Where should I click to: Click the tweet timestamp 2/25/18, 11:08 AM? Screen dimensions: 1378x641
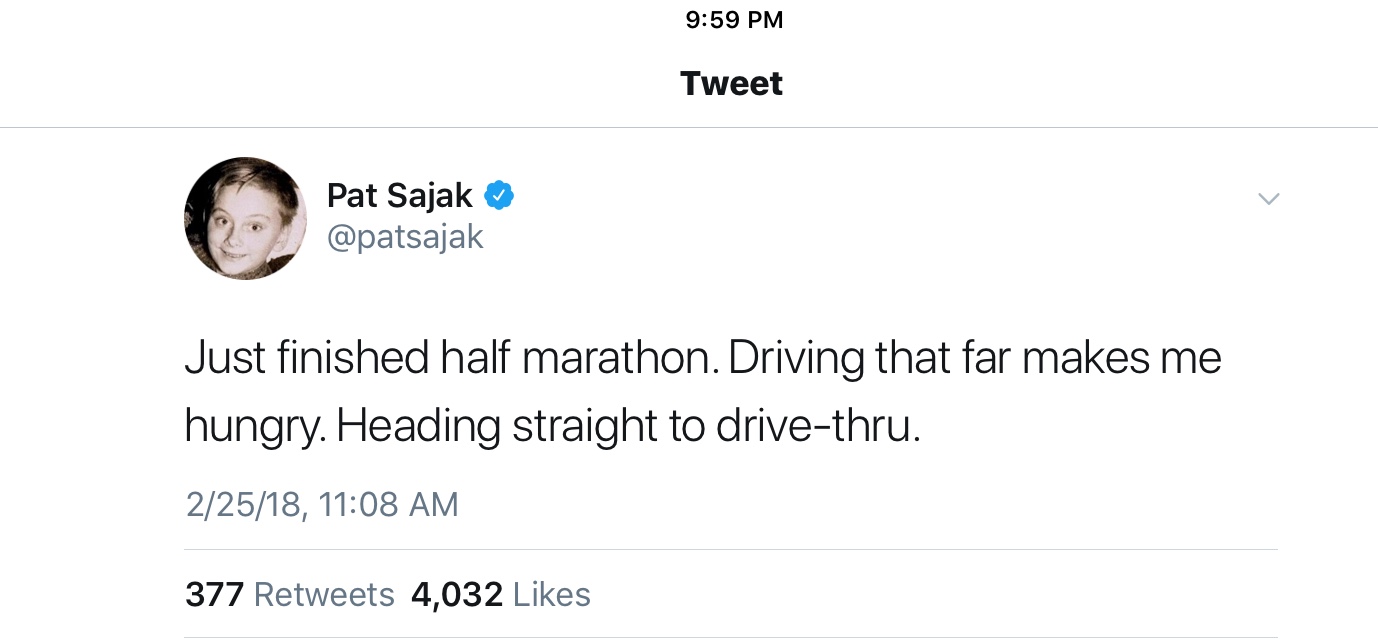(321, 504)
